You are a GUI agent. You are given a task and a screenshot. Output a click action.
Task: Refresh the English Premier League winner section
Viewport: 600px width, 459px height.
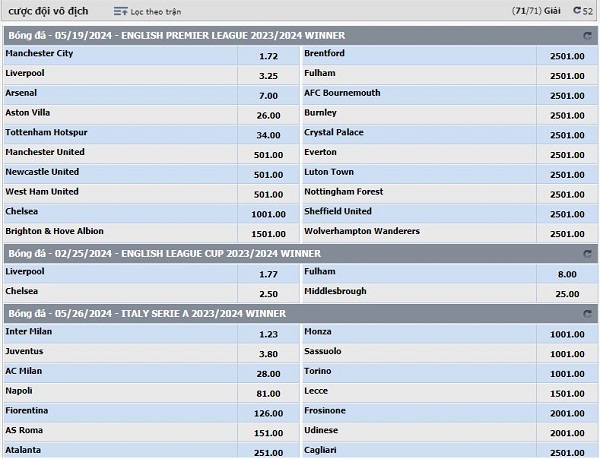coord(587,35)
